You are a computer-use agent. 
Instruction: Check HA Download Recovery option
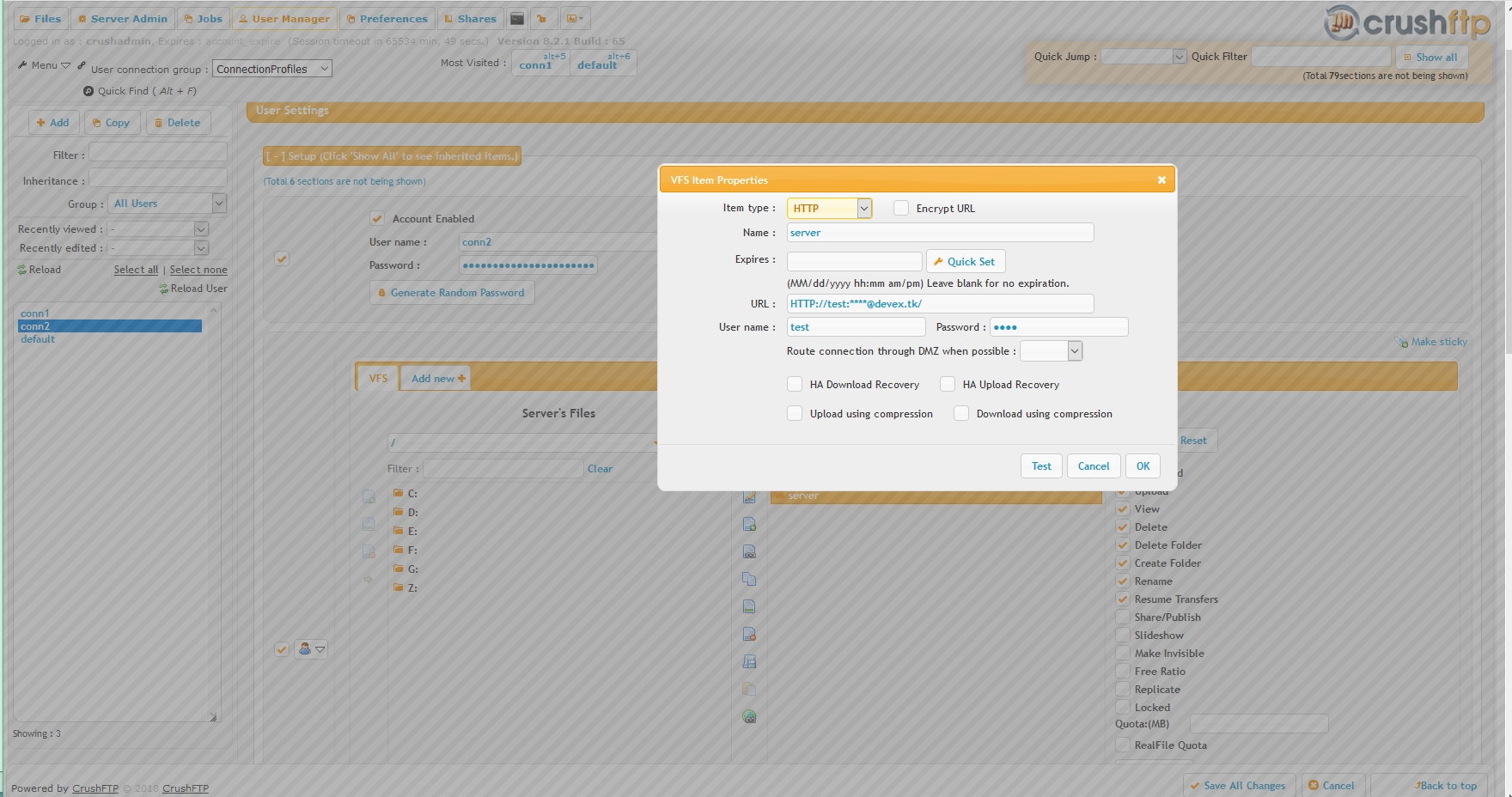point(795,385)
